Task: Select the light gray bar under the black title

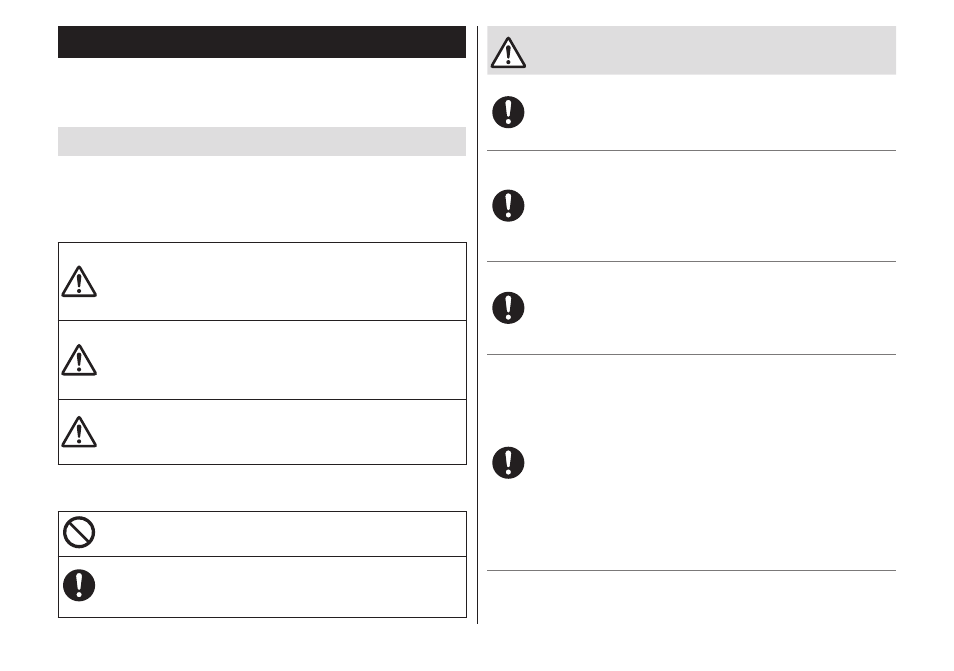Action: pyautogui.click(x=262, y=141)
